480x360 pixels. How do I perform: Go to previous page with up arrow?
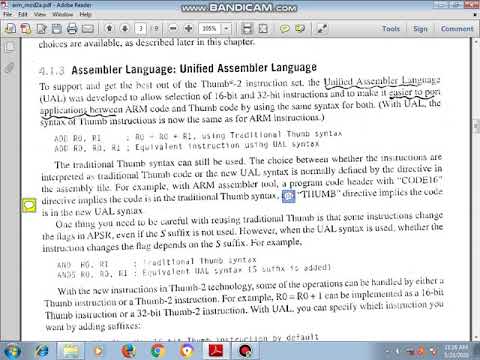pos(109,28)
